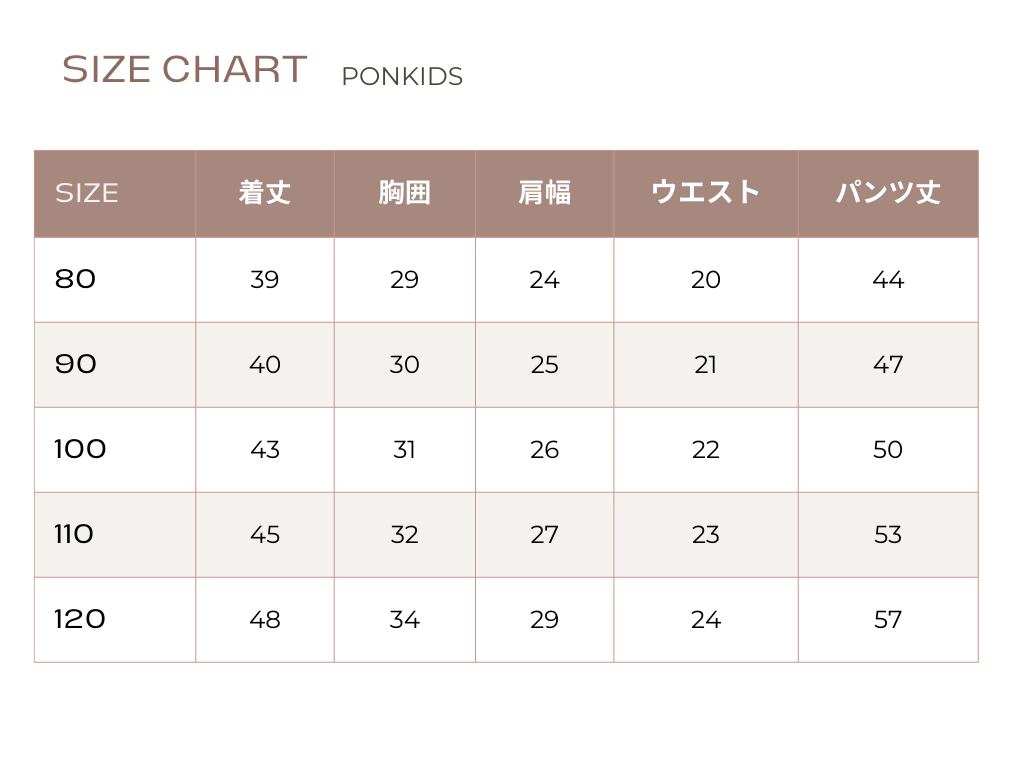Click the 胸囲 value 31 for size 100

pos(404,450)
